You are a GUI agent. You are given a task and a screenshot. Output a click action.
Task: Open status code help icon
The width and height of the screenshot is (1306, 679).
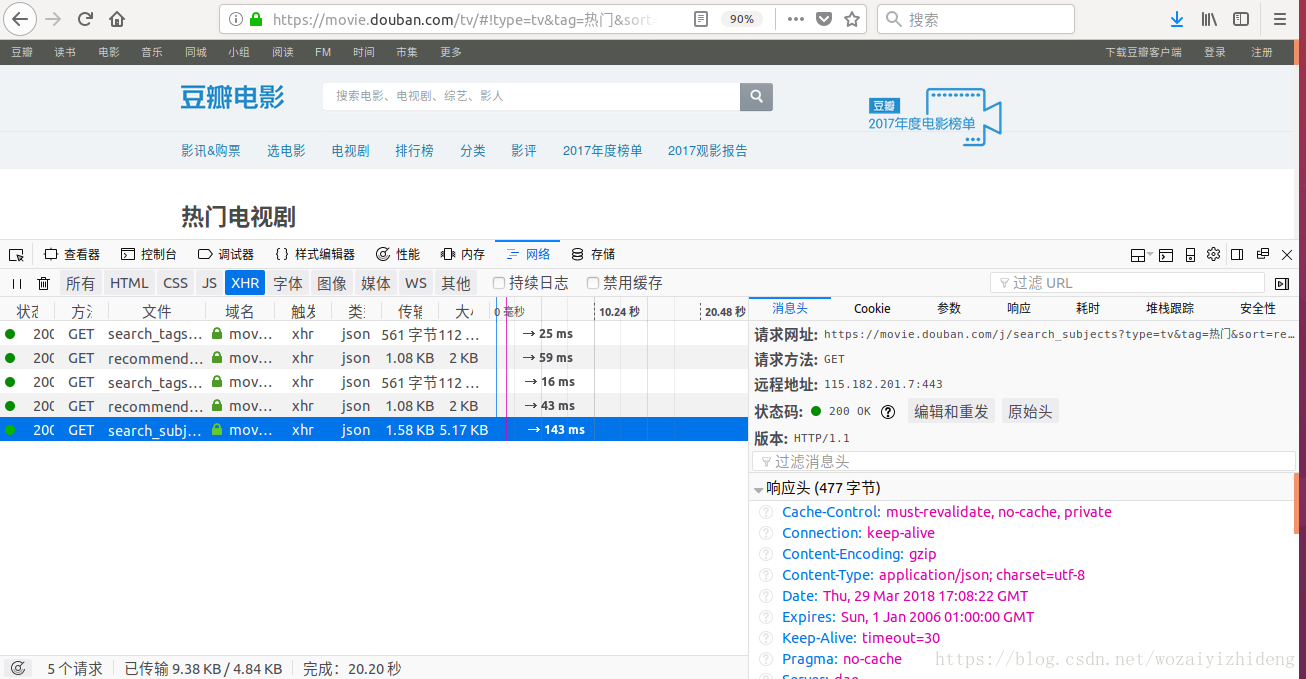click(887, 411)
